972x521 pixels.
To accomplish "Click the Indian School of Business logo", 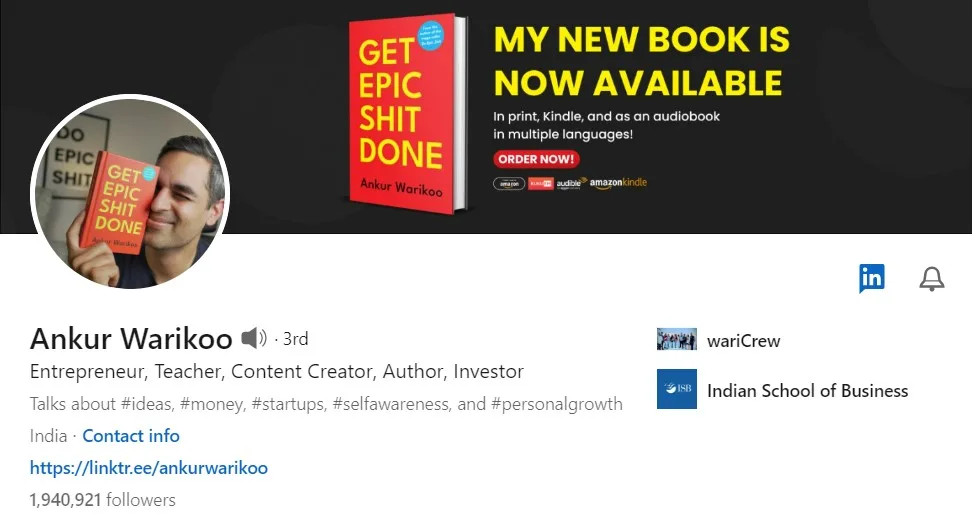I will tap(676, 389).
